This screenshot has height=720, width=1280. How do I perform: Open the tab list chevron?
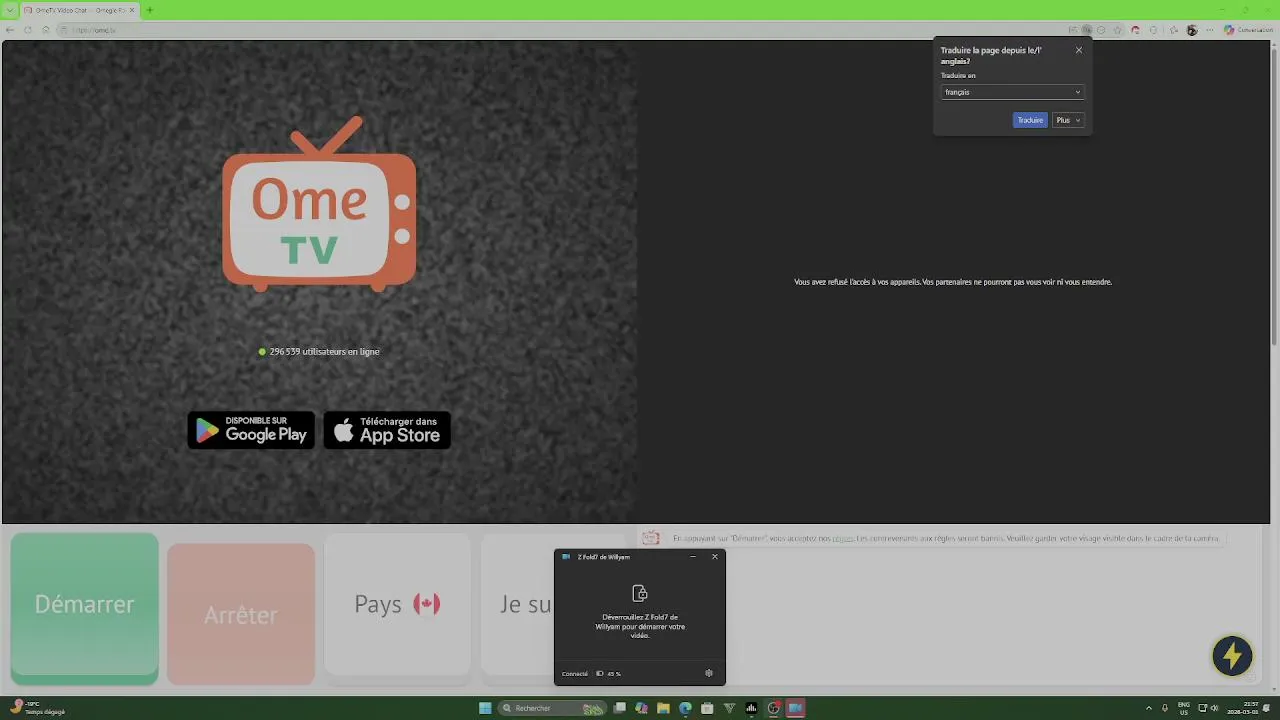[x=9, y=10]
